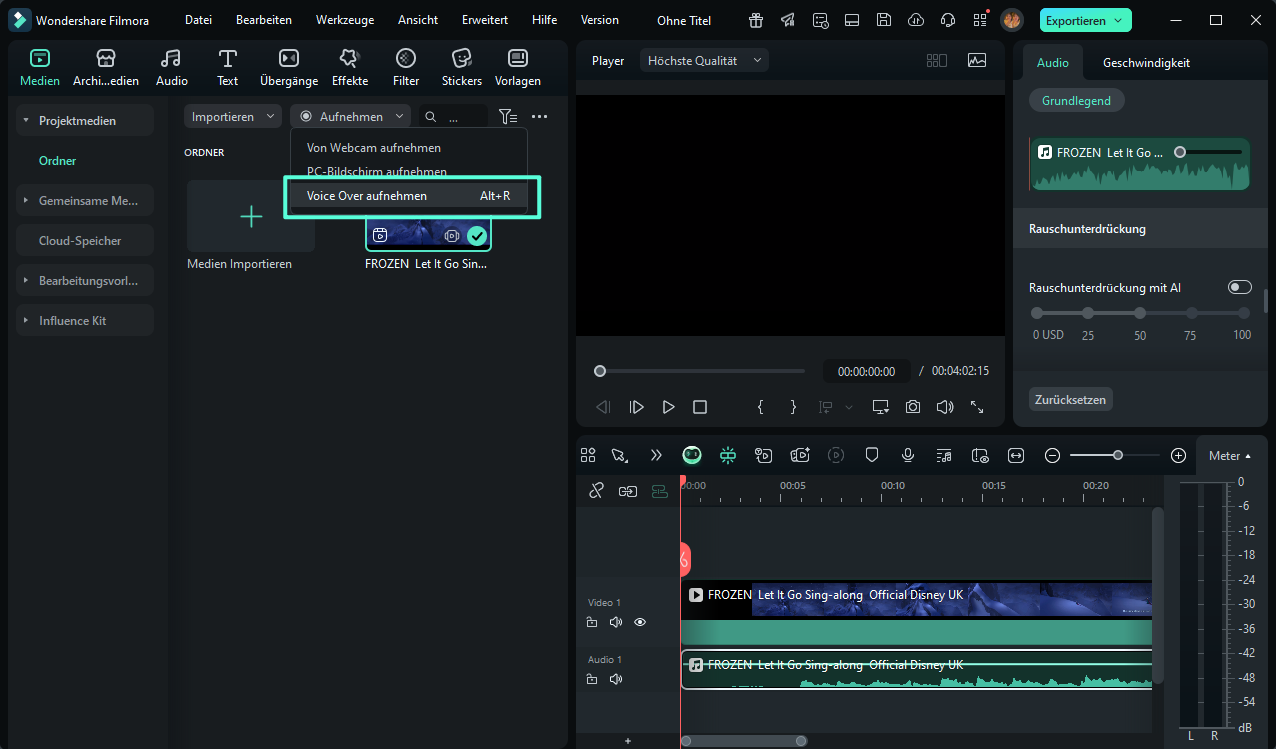Toggle Rauschunterdrückung mit AI switch
This screenshot has height=749, width=1276.
1240,287
